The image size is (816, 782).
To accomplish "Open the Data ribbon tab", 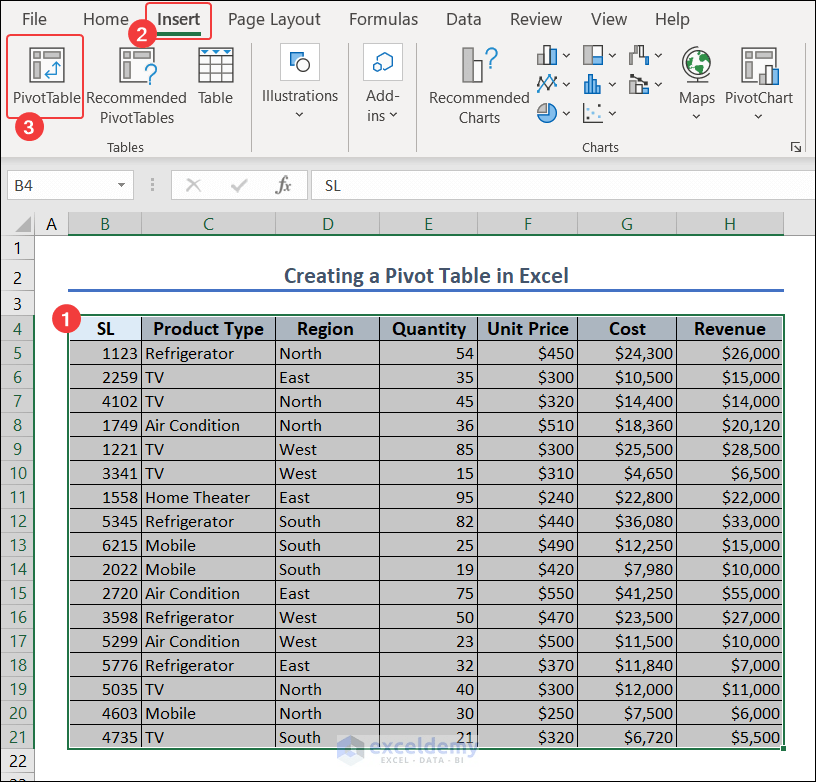I will tap(463, 19).
